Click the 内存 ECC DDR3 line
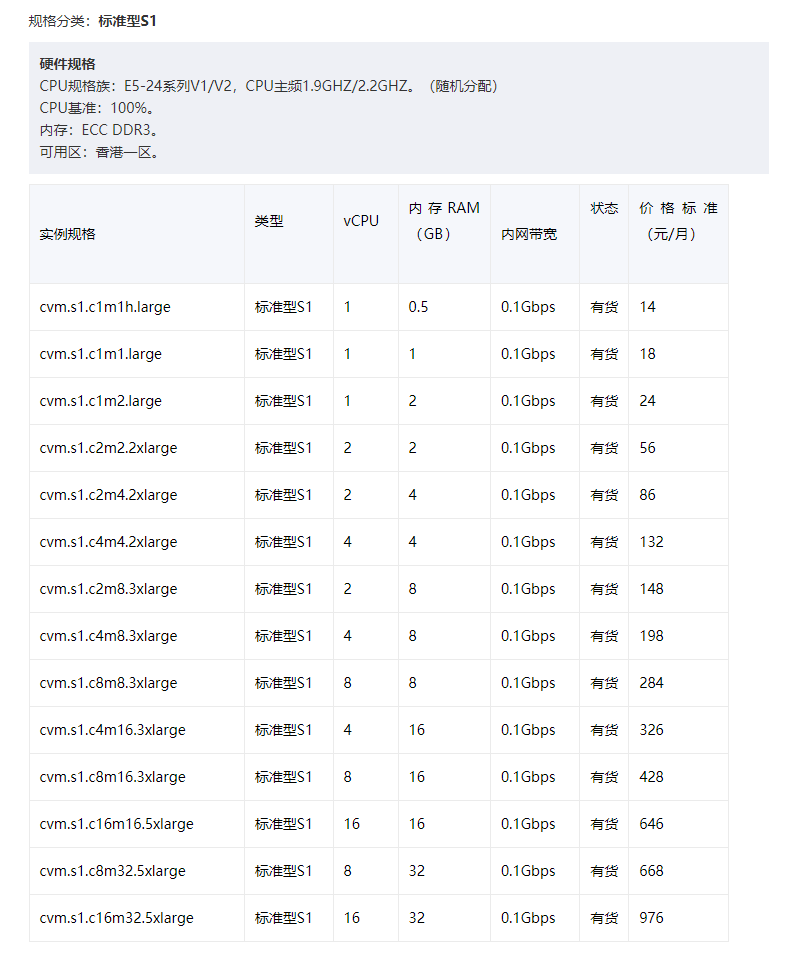The image size is (795, 977). coord(100,130)
